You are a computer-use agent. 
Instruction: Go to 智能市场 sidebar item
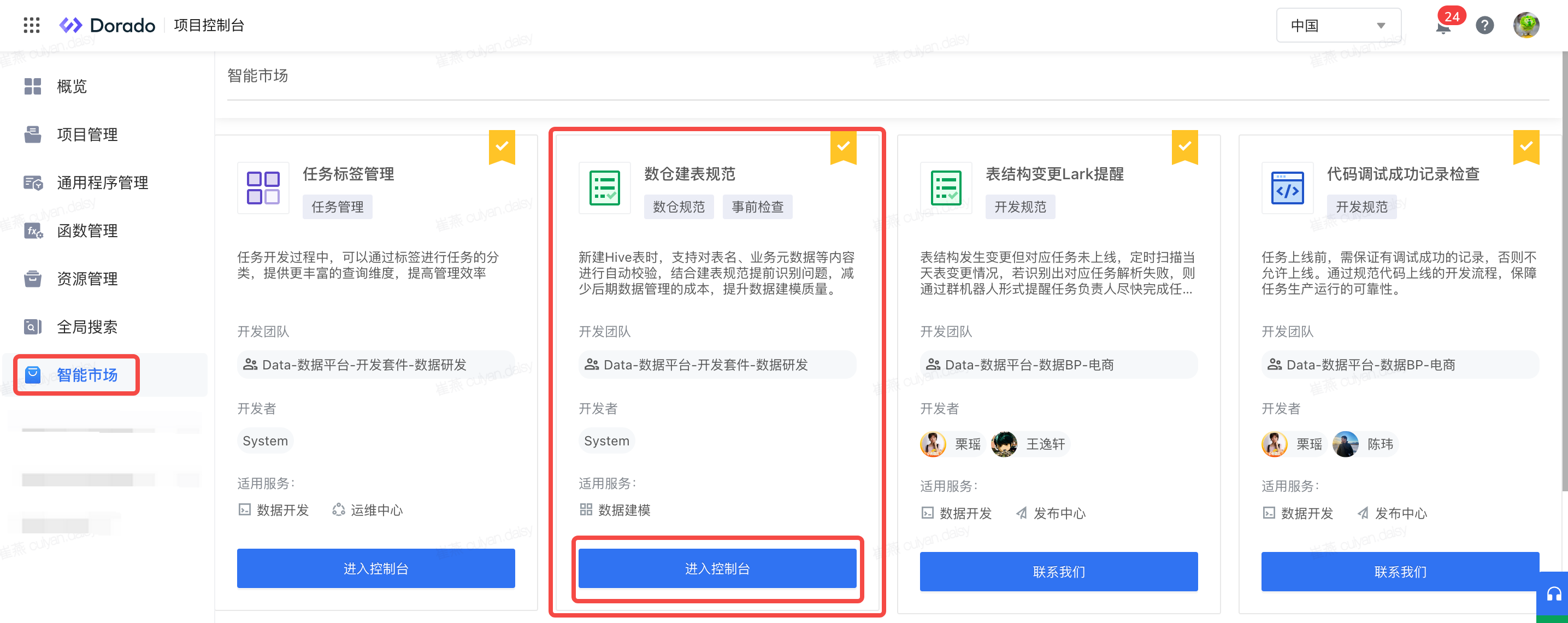(x=87, y=375)
